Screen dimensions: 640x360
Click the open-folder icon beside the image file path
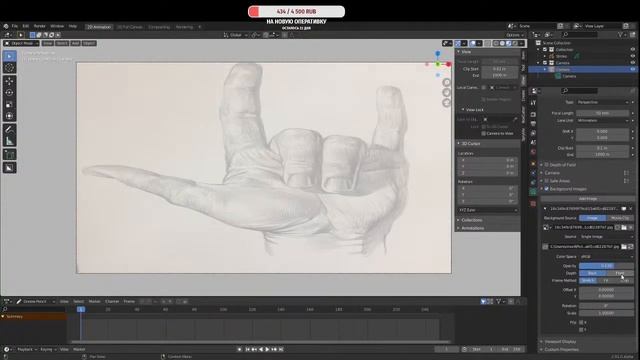coord(624,247)
